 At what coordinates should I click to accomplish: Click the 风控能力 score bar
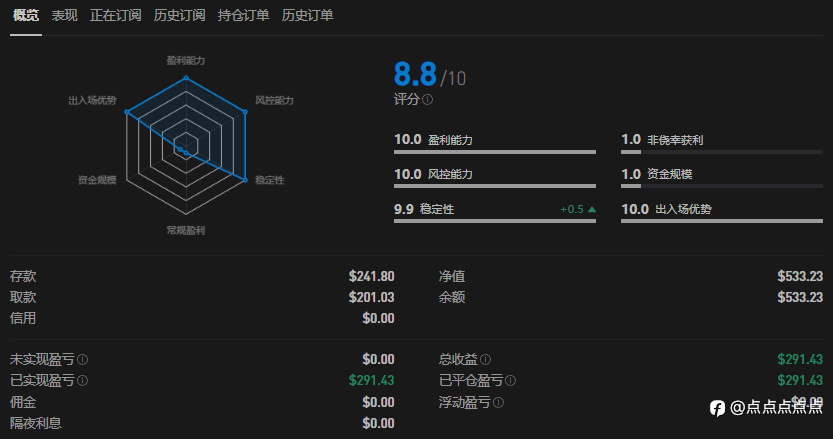click(x=495, y=186)
